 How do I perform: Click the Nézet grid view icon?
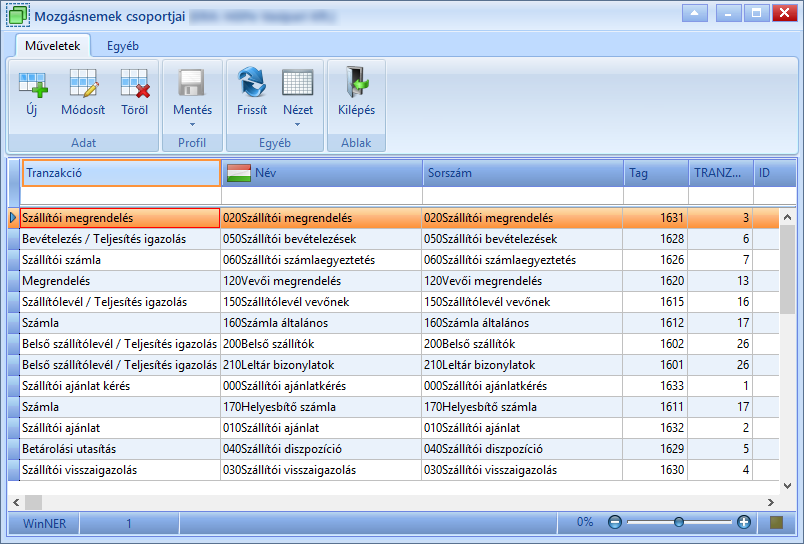pos(298,83)
